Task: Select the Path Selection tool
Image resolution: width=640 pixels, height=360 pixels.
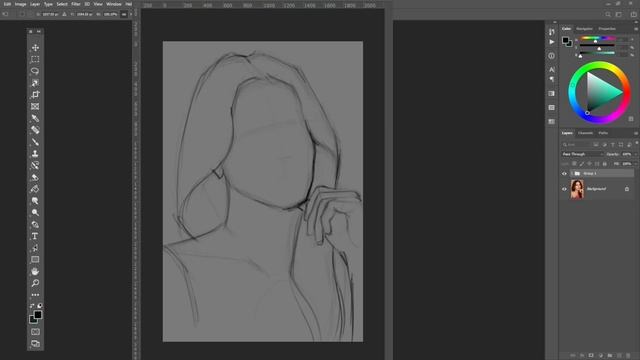Action: click(x=35, y=248)
